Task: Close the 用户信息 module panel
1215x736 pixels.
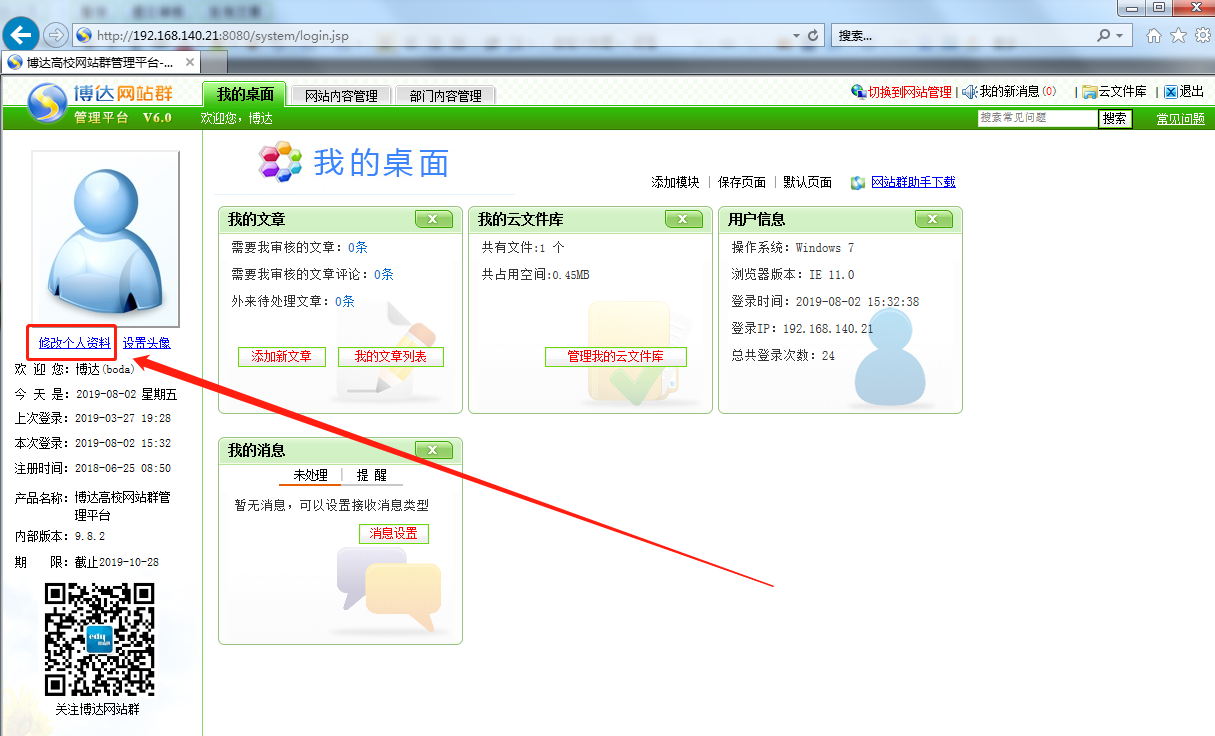Action: (933, 219)
